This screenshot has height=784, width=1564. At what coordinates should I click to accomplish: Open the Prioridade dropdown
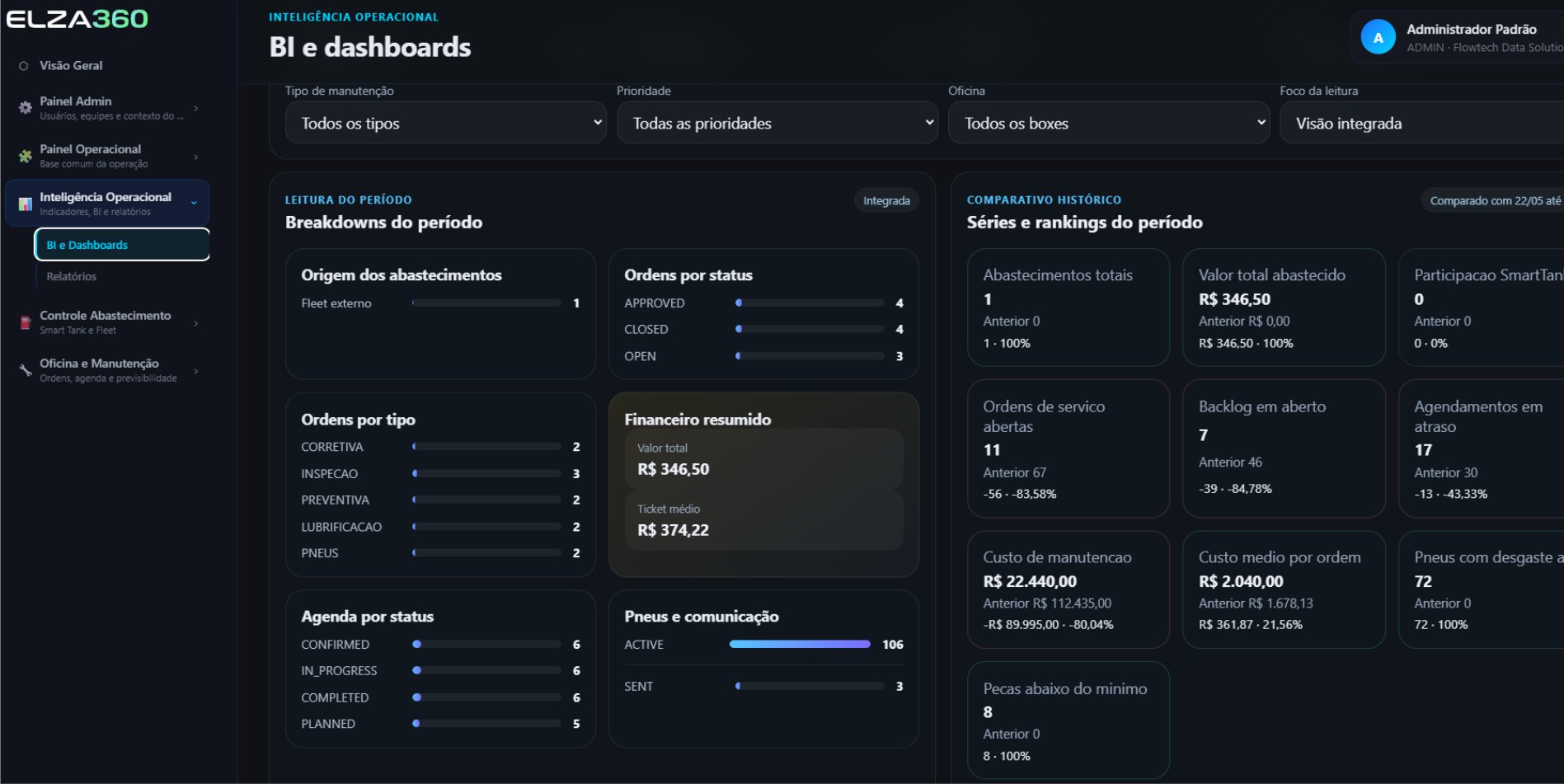[x=777, y=123]
